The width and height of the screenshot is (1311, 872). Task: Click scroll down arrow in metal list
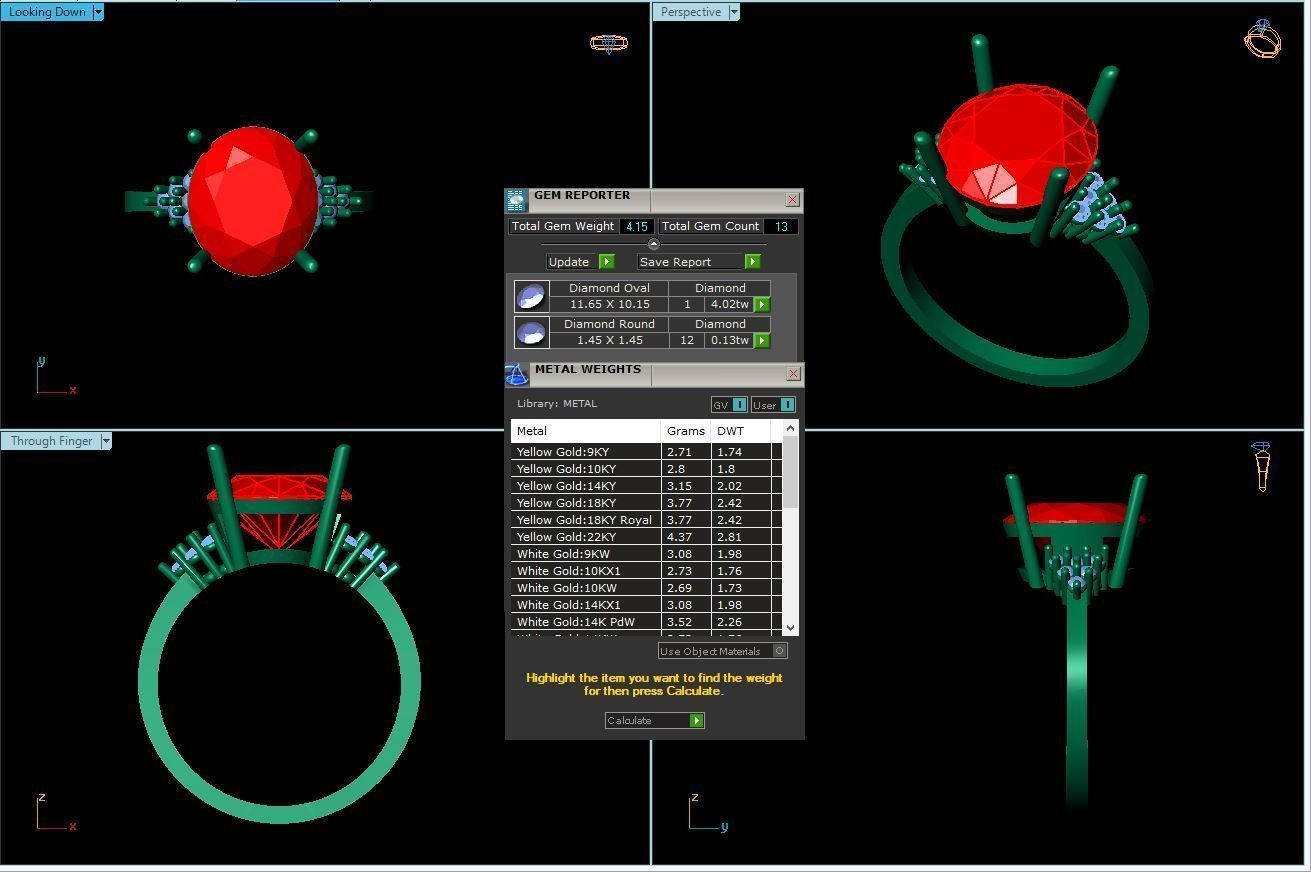791,627
